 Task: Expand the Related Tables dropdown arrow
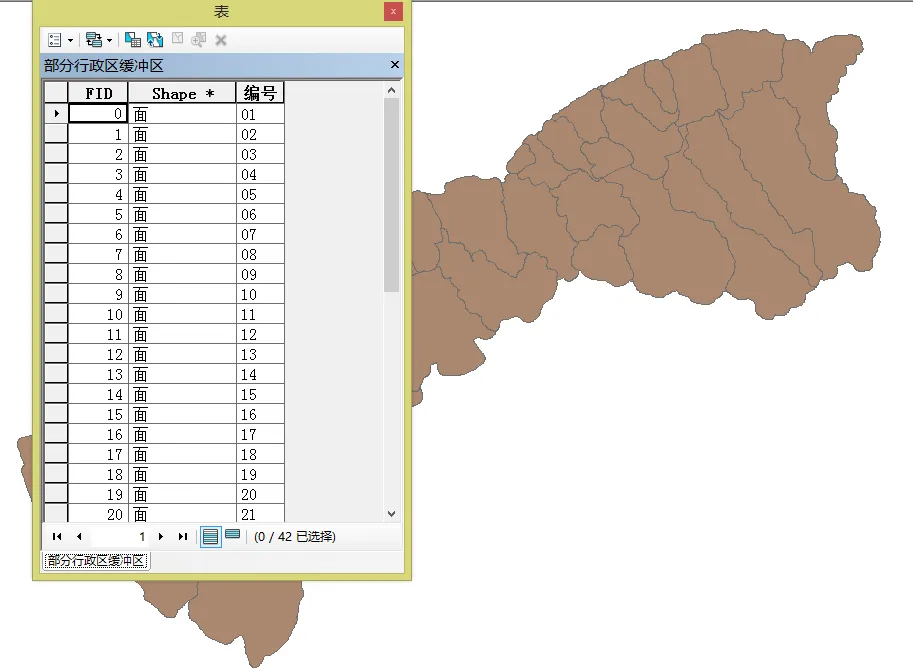coord(109,40)
